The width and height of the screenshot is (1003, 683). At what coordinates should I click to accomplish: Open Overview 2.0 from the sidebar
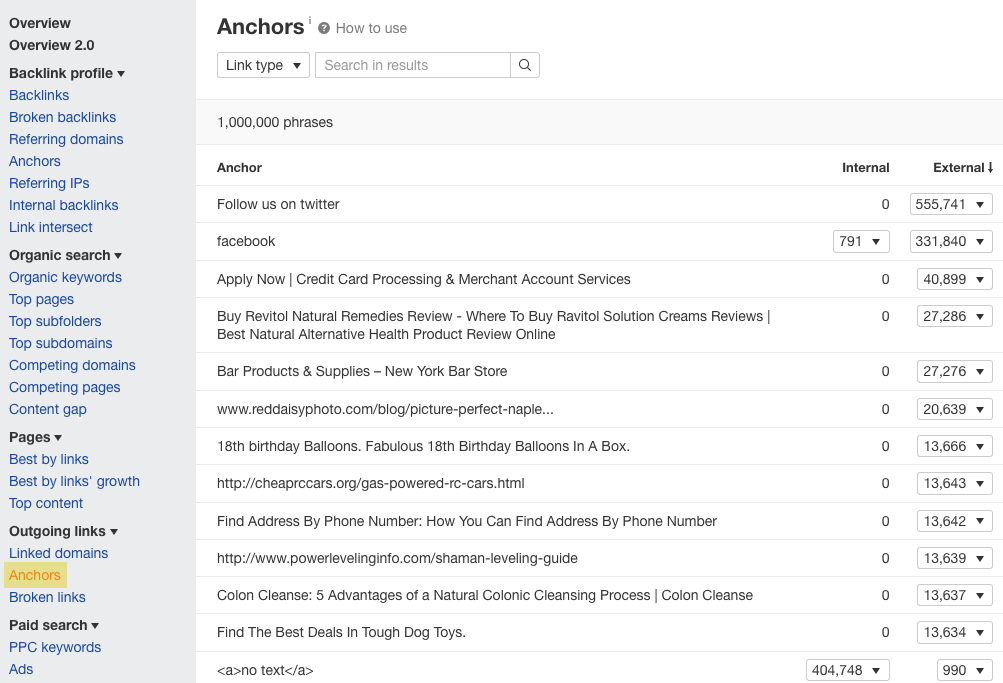coord(51,45)
